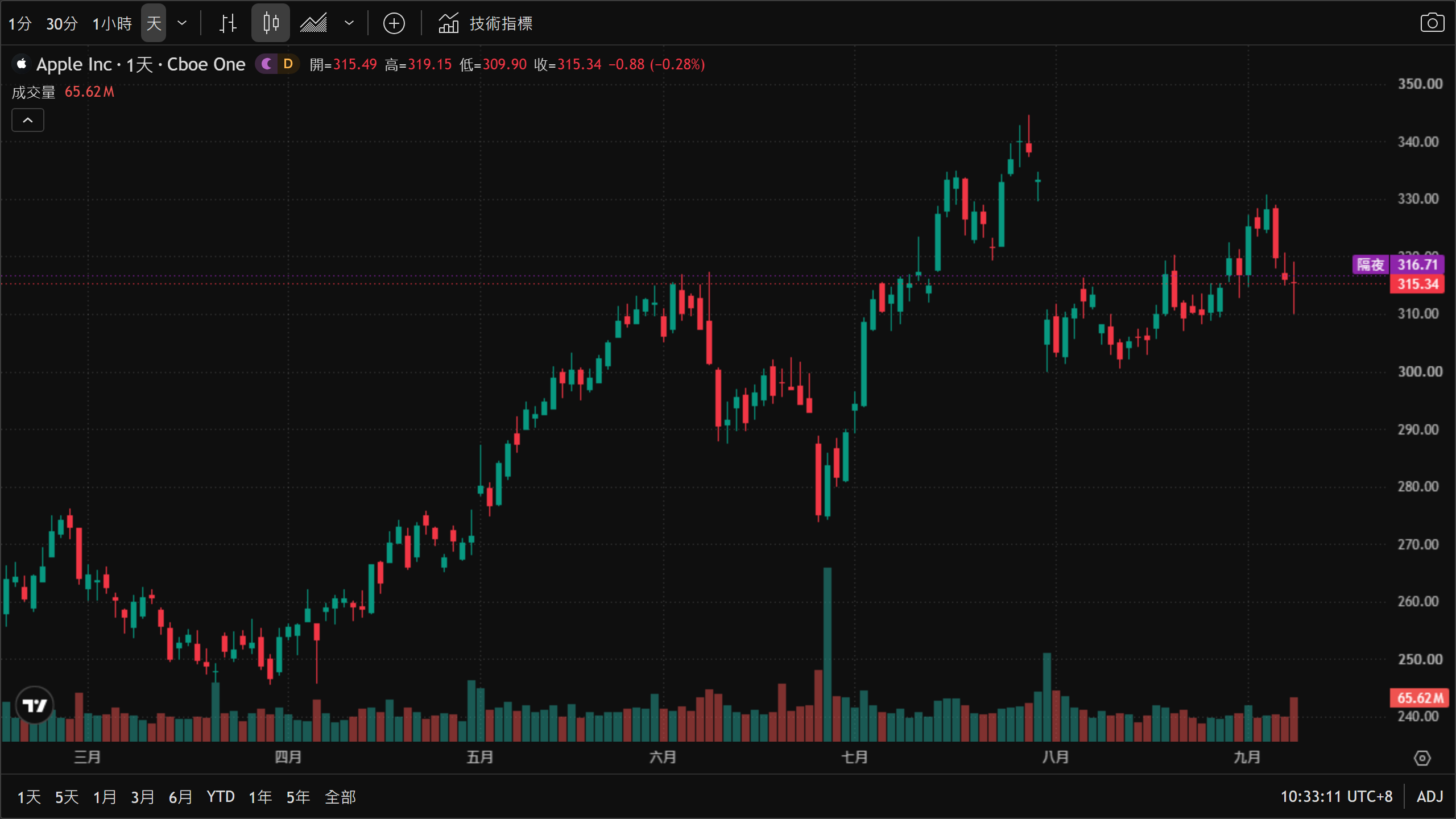Click the 隔夜 316.71 price label
The width and height of the screenshot is (1456, 819).
(1399, 264)
